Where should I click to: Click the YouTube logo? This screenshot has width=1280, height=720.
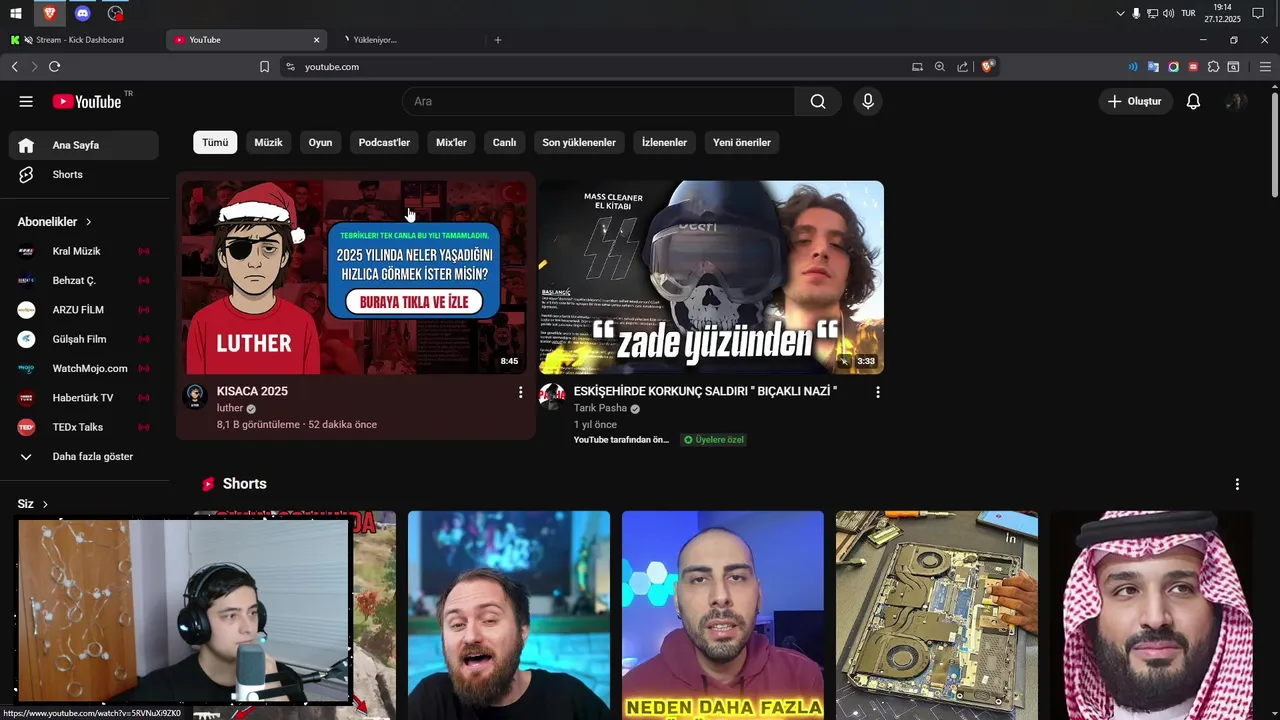coord(87,101)
